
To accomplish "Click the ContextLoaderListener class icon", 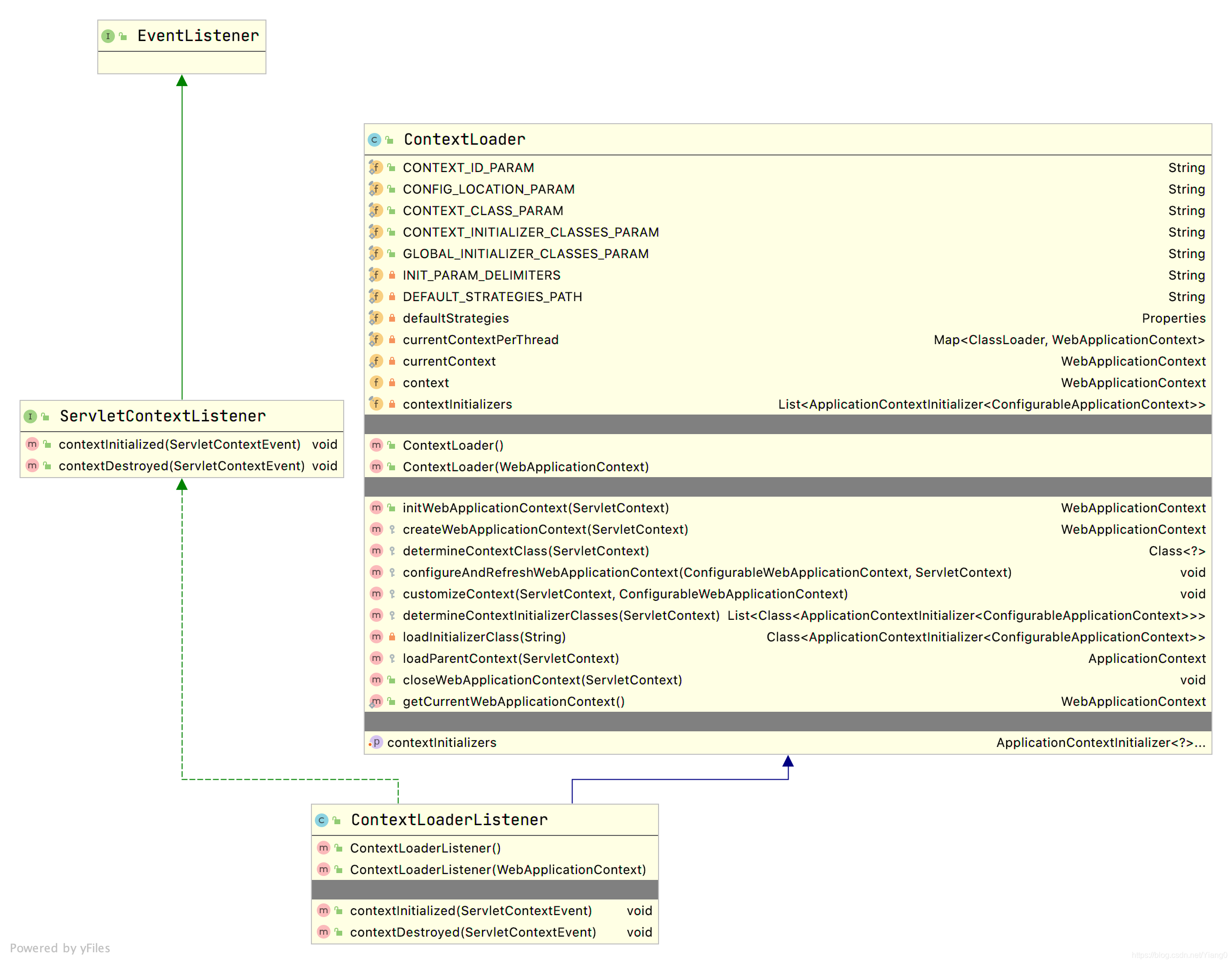I will (322, 820).
